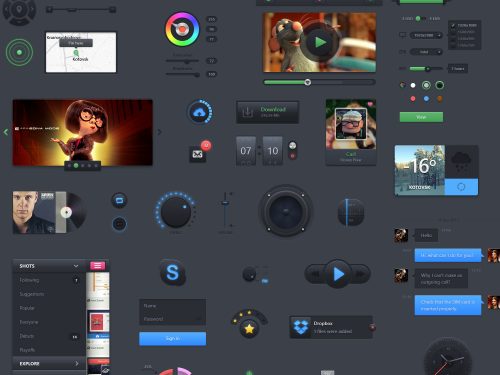Click the map popup label above the pin
Viewport: 500px width, 375px height.
(76, 43)
